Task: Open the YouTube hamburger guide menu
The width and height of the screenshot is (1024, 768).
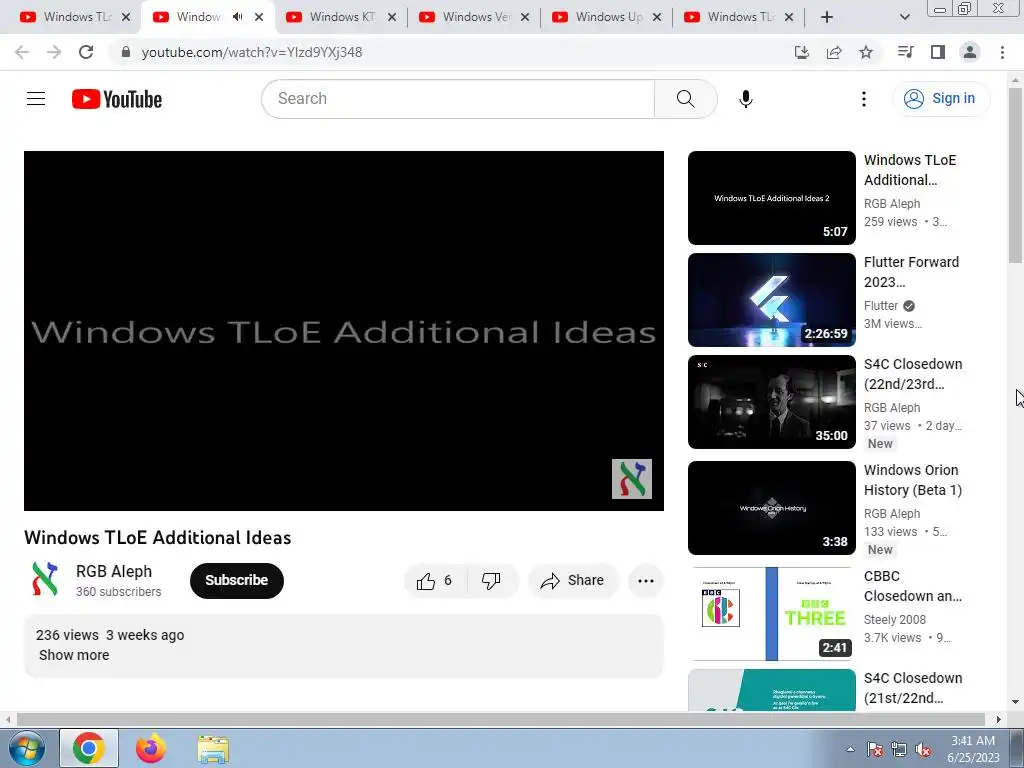Action: 36,99
